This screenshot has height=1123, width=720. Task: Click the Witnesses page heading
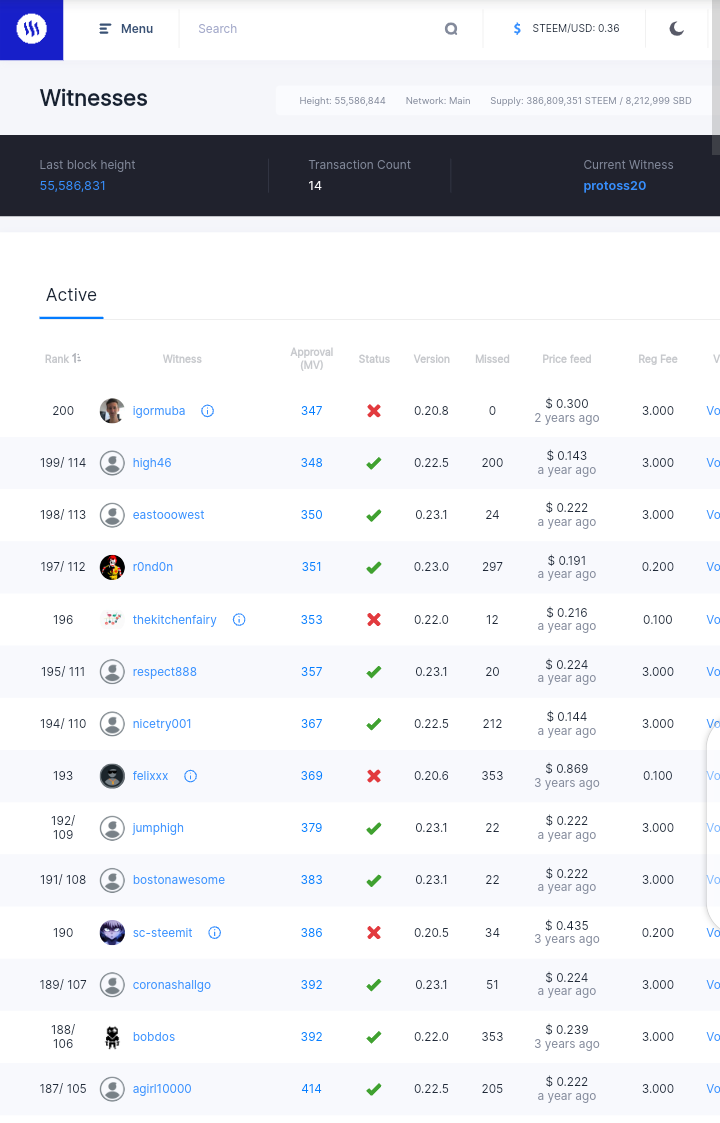(x=94, y=98)
